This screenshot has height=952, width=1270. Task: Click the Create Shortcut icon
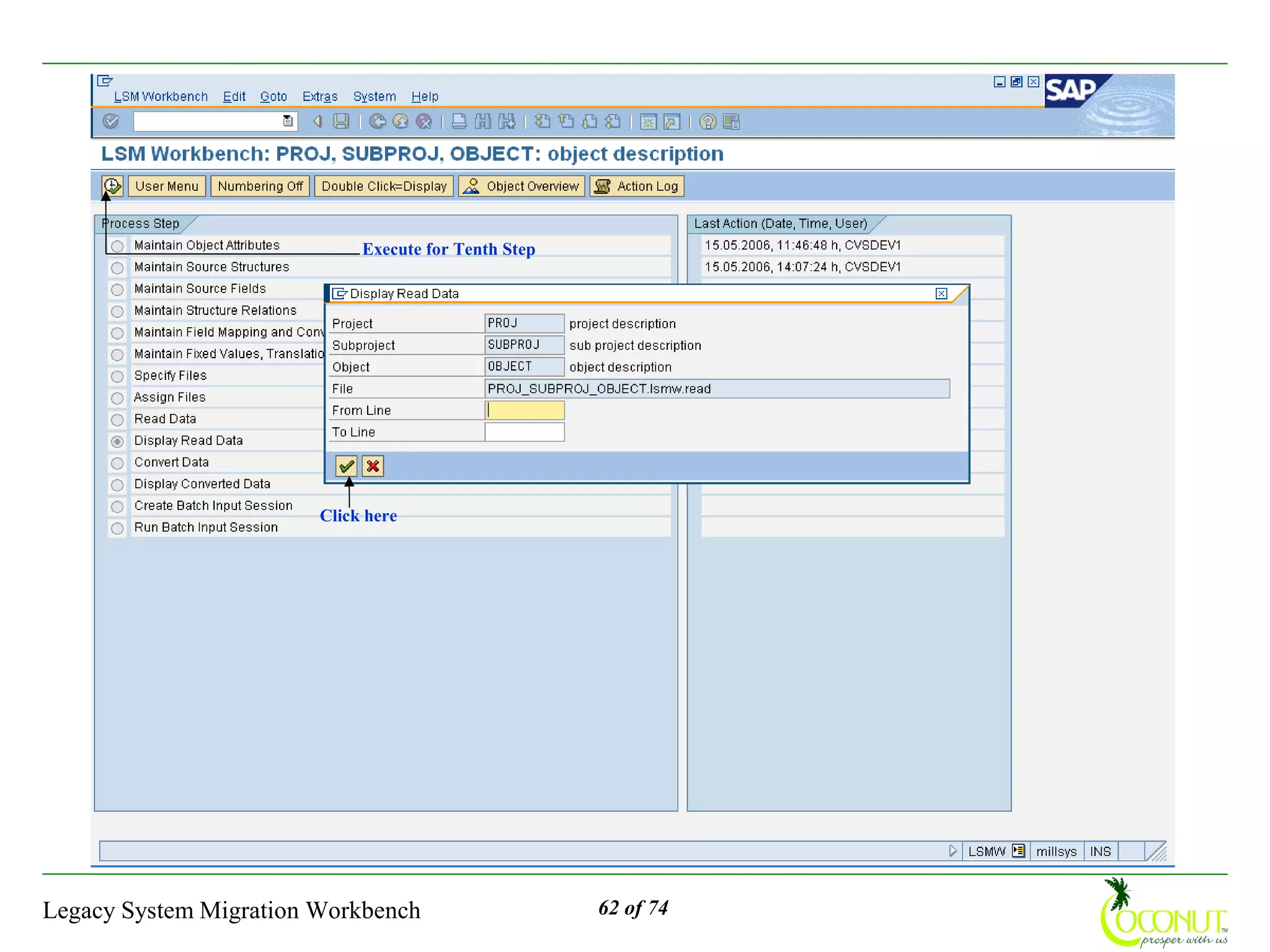click(x=672, y=121)
